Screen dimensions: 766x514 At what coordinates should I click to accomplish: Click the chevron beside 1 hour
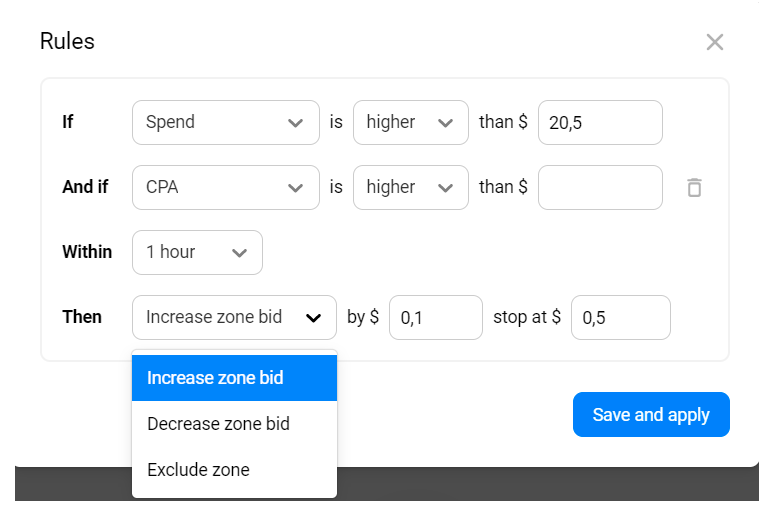point(239,253)
